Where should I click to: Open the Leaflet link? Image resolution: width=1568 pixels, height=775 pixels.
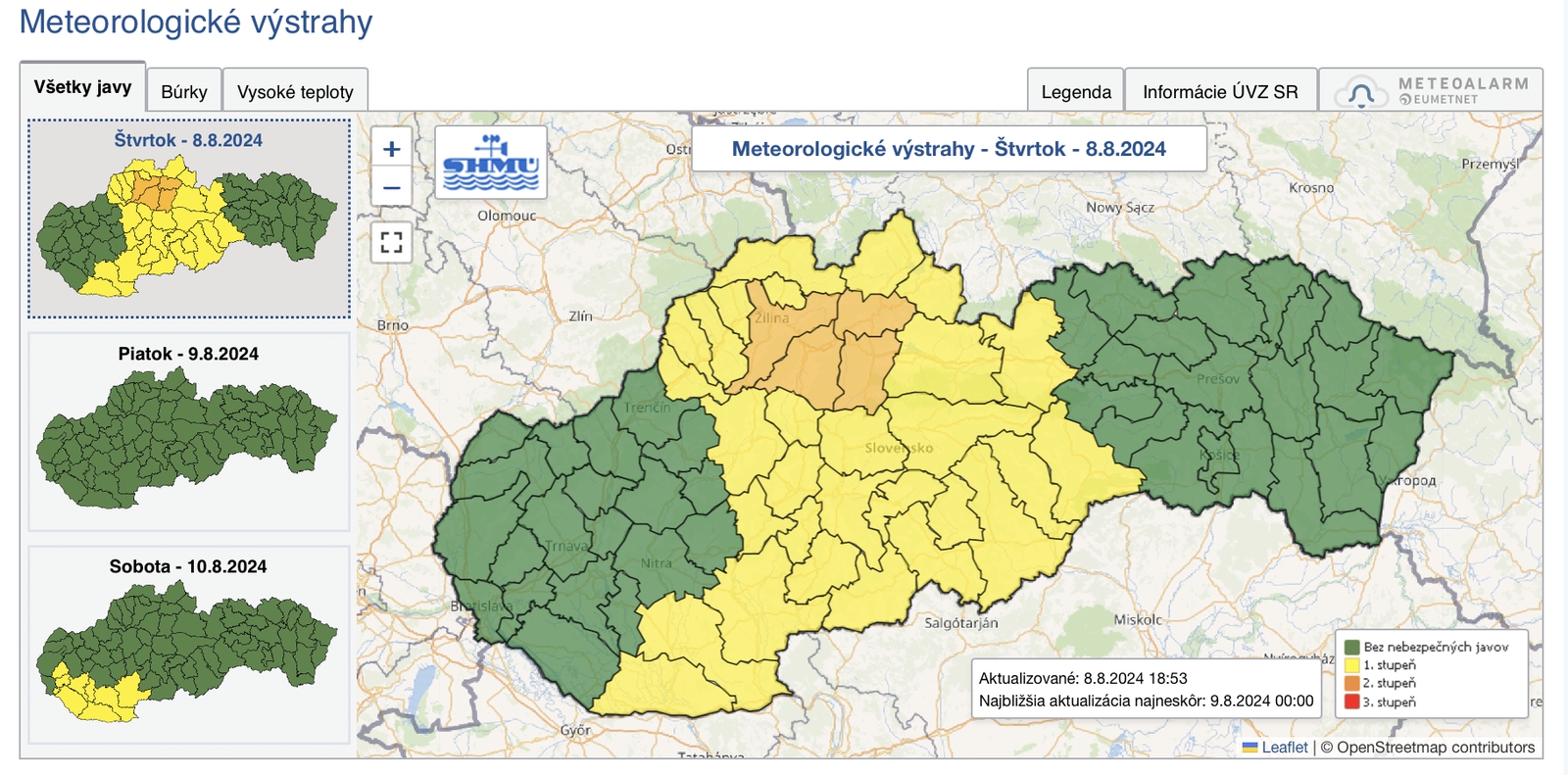pos(1284,748)
